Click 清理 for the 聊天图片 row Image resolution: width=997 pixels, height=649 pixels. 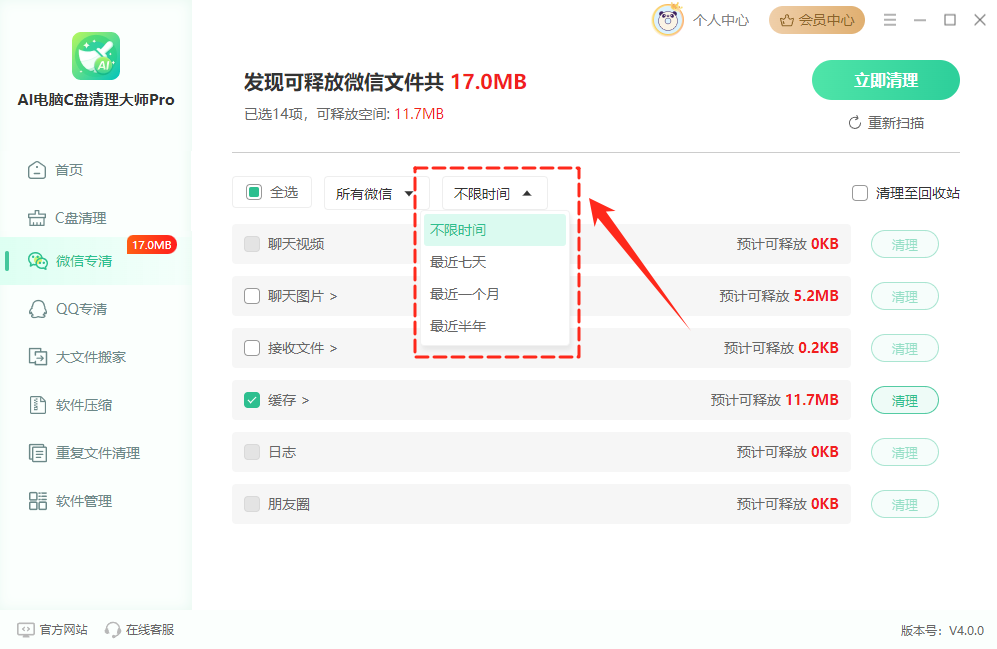(x=905, y=297)
